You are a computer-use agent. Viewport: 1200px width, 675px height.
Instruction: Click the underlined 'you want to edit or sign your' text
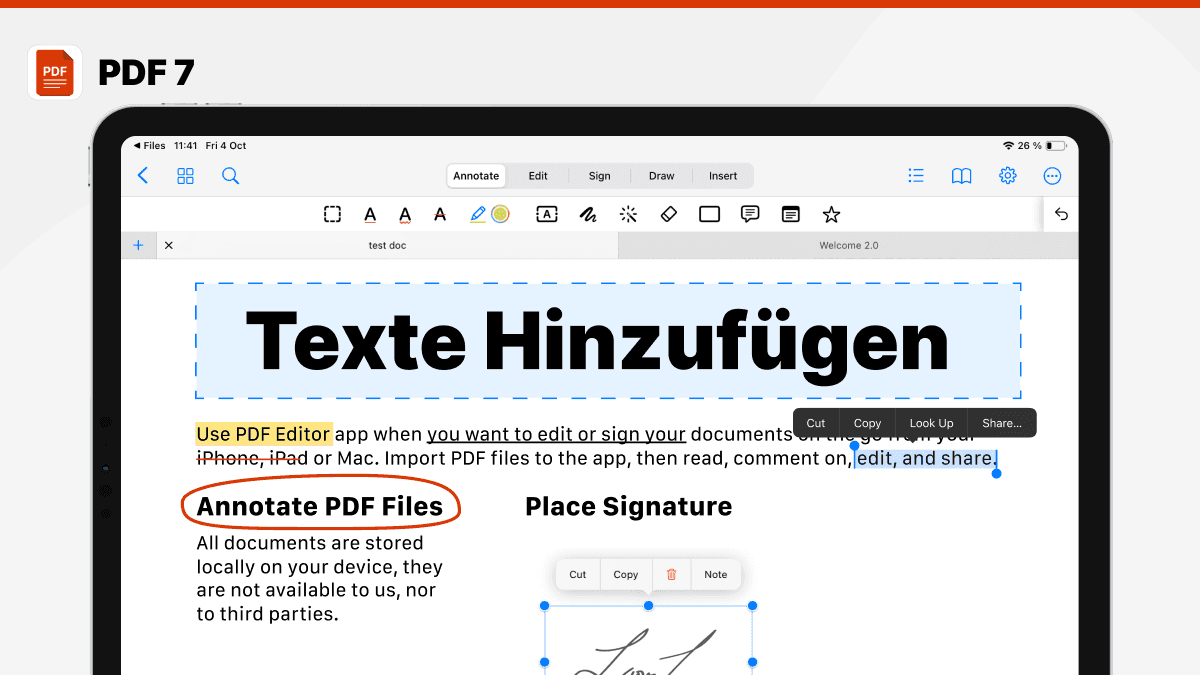(557, 434)
